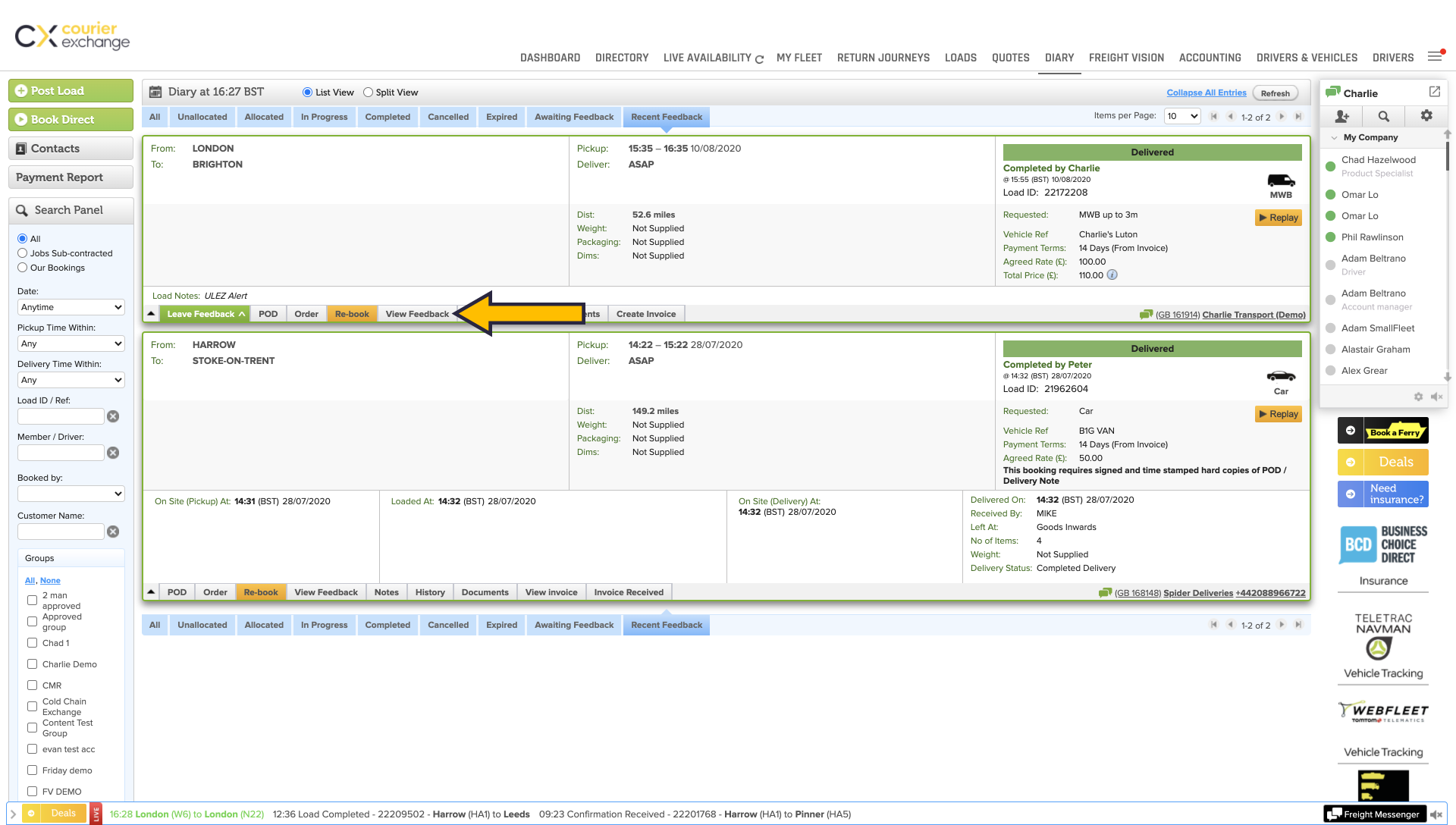Click the diary calendar icon

pos(155,92)
